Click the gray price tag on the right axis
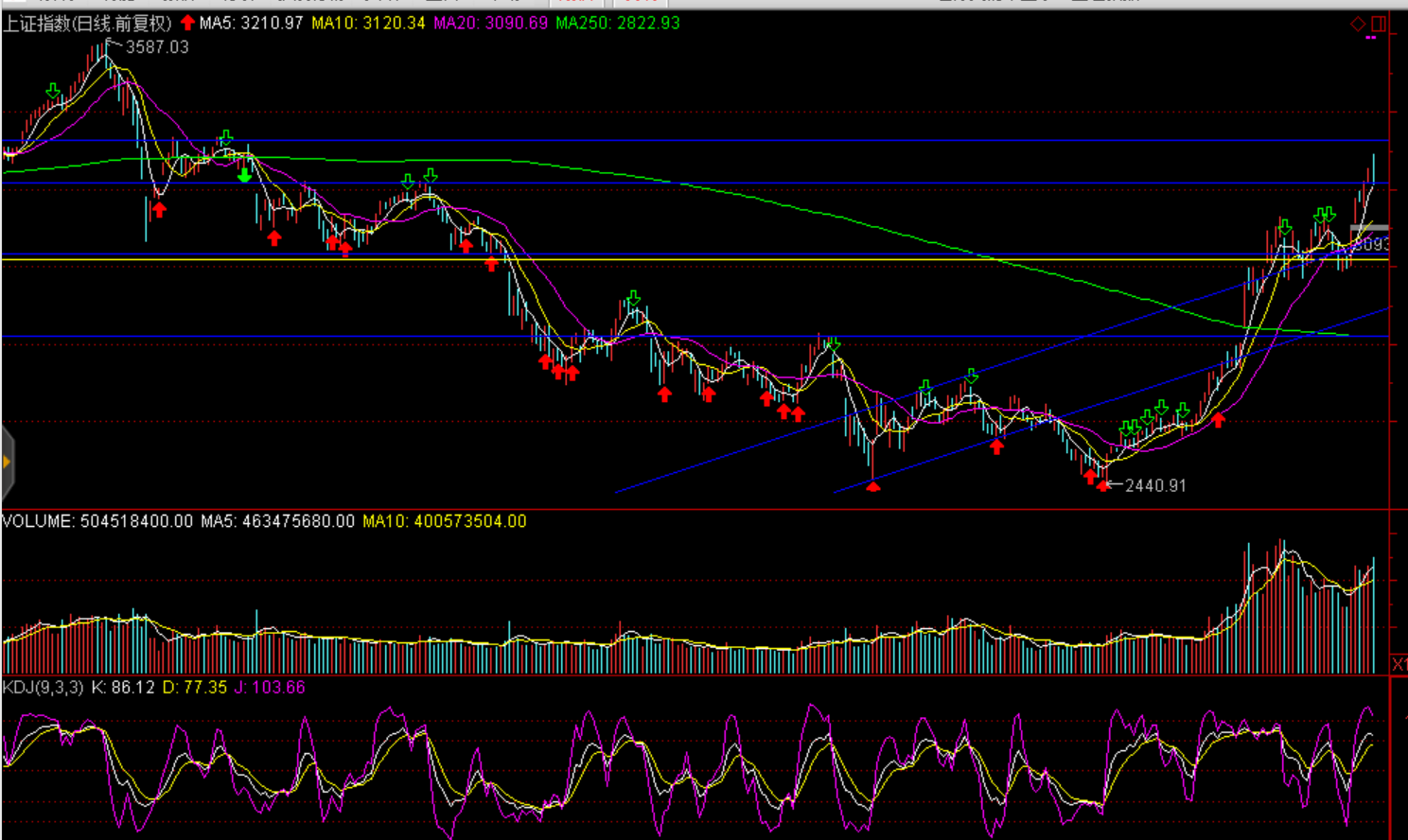 click(1369, 230)
